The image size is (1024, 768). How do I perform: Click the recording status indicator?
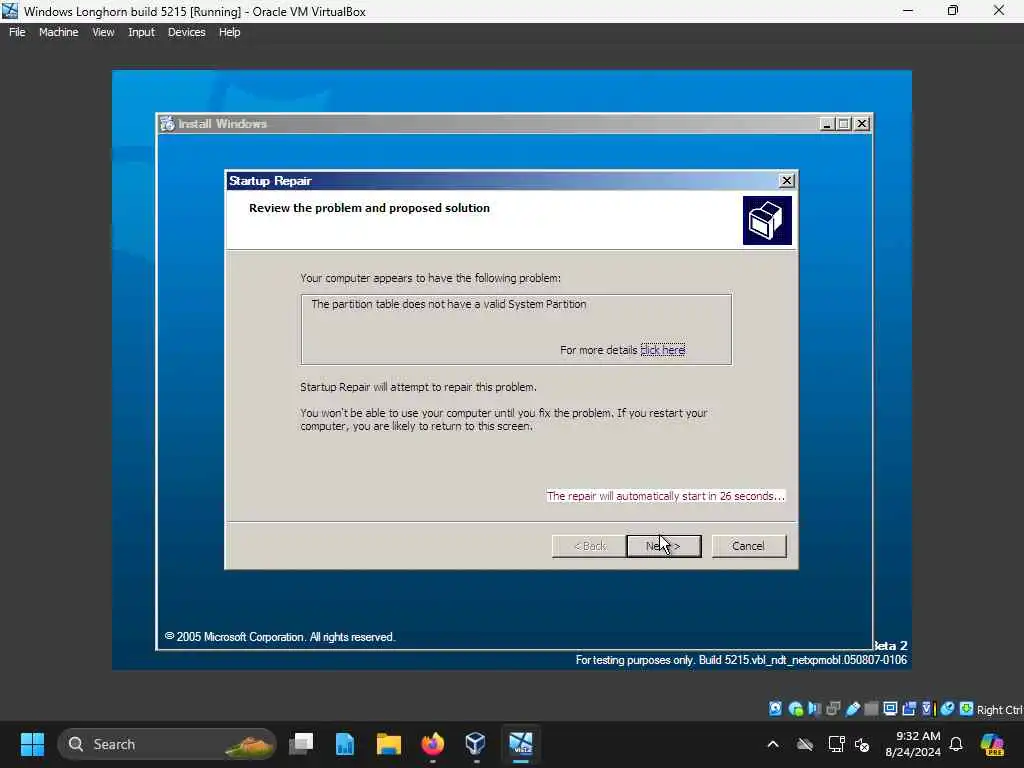[x=909, y=709]
